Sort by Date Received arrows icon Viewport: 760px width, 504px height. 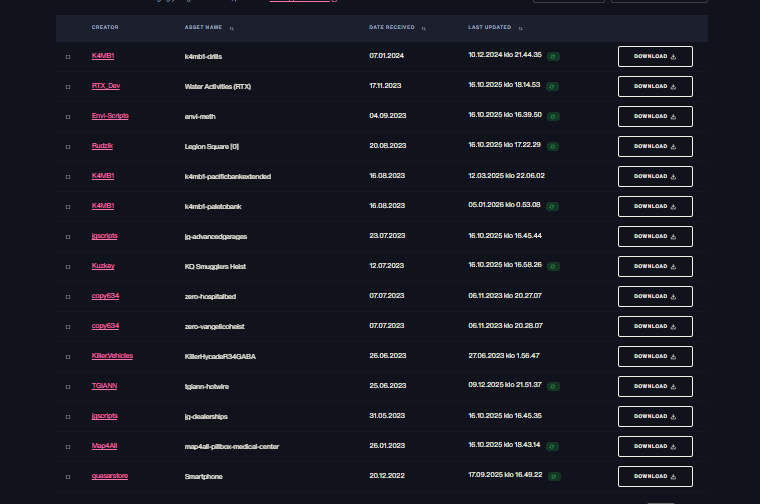pyautogui.click(x=424, y=28)
